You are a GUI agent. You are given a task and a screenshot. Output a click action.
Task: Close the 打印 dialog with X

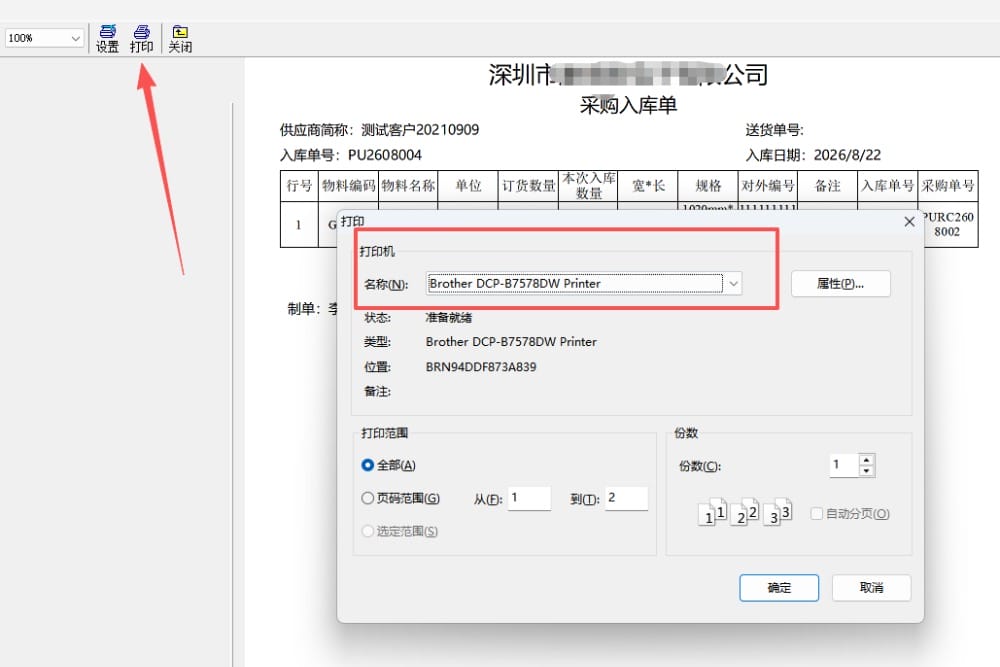click(909, 221)
